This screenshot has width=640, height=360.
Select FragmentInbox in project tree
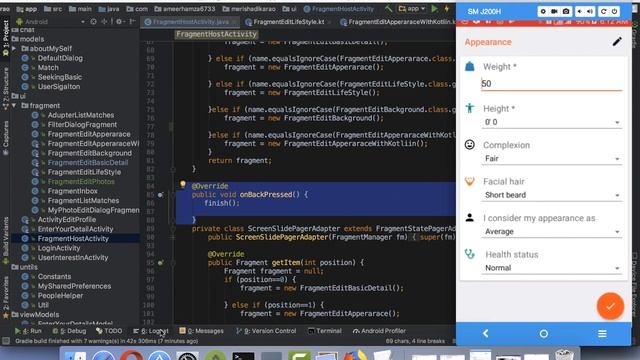coord(72,191)
